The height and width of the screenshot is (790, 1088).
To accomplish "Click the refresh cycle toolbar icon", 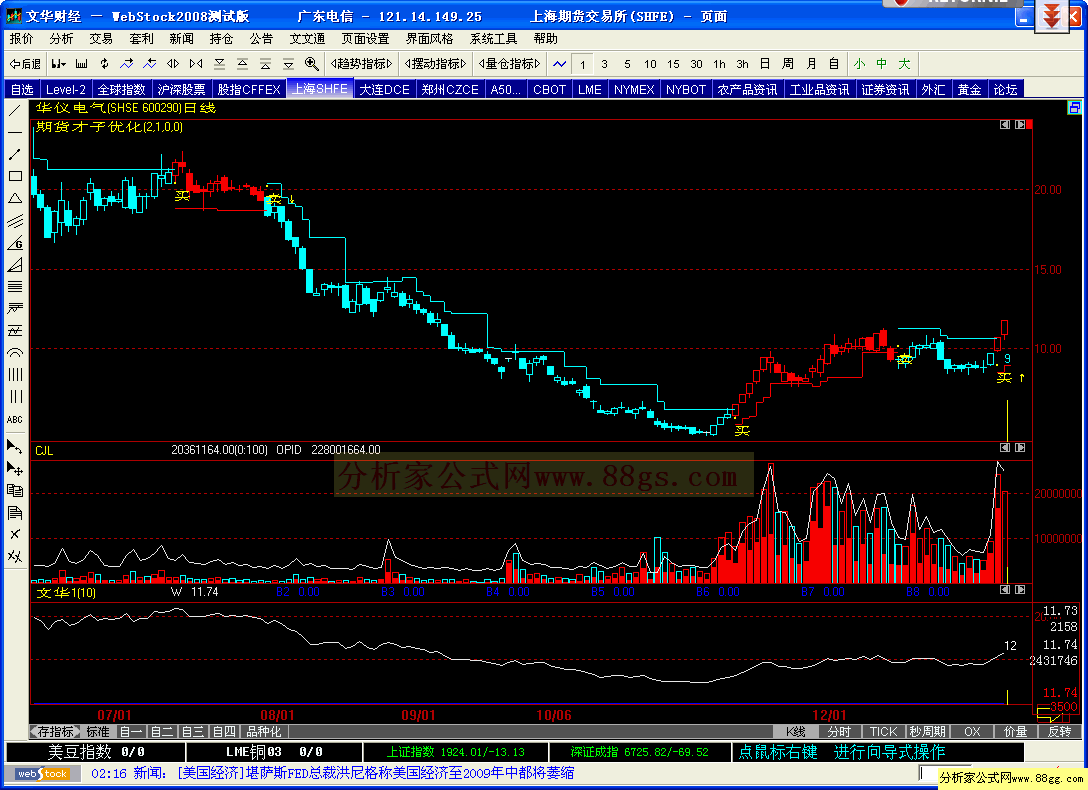I will (x=104, y=64).
